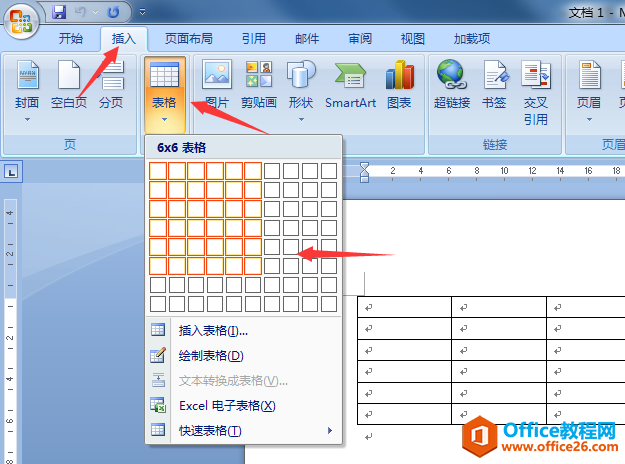This screenshot has width=625, height=464.
Task: Undo last action in quick access toolbar
Action: [x=80, y=12]
